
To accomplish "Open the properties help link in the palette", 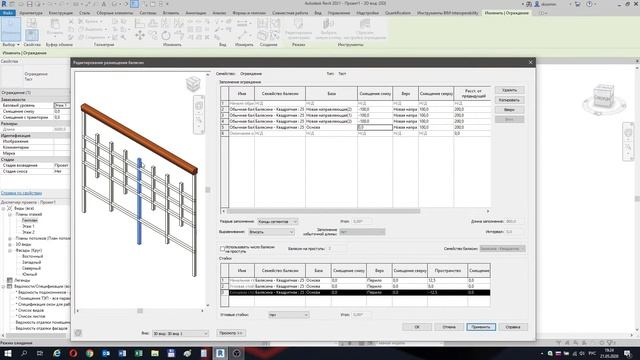I will pos(21,193).
